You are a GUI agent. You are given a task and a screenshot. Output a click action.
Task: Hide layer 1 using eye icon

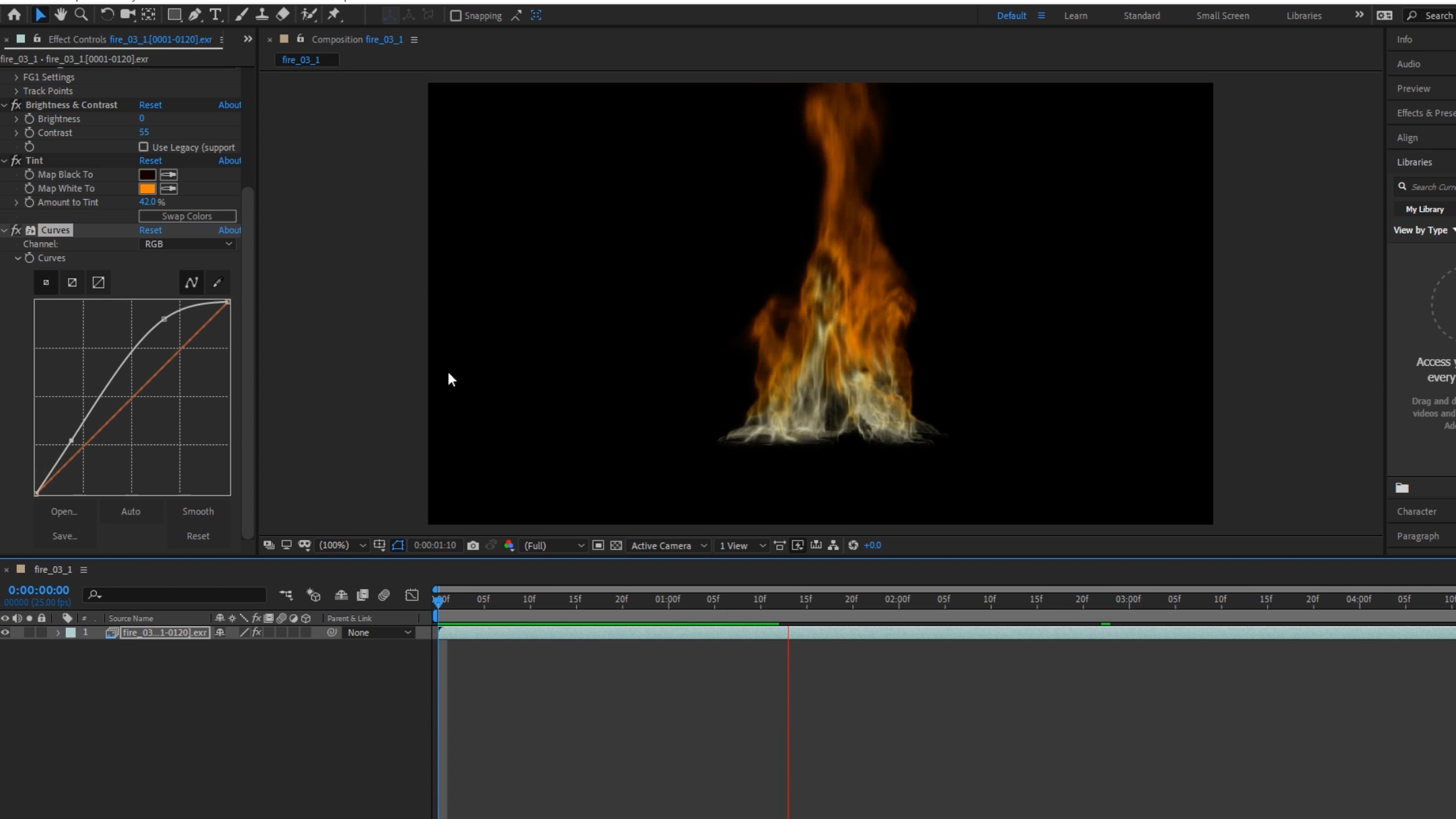click(x=5, y=632)
